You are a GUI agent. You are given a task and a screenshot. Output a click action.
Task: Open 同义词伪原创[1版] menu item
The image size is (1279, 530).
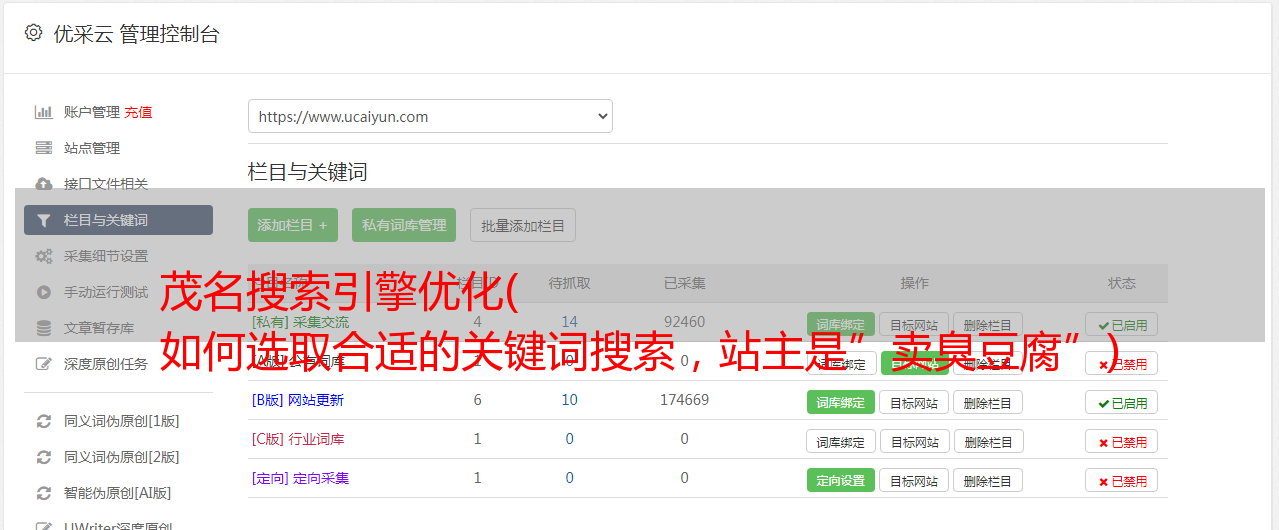(x=122, y=421)
